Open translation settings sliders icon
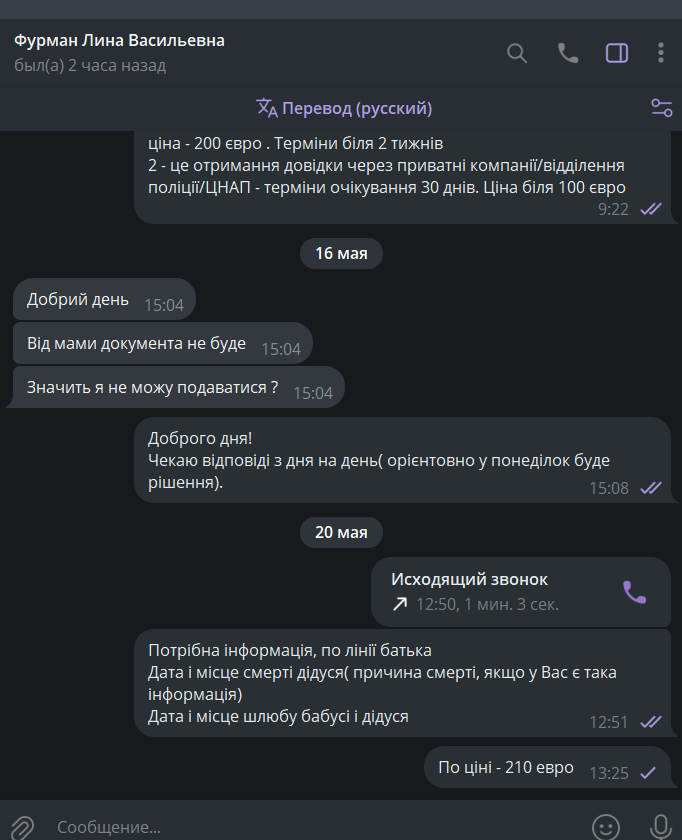The image size is (682, 840). click(x=661, y=108)
